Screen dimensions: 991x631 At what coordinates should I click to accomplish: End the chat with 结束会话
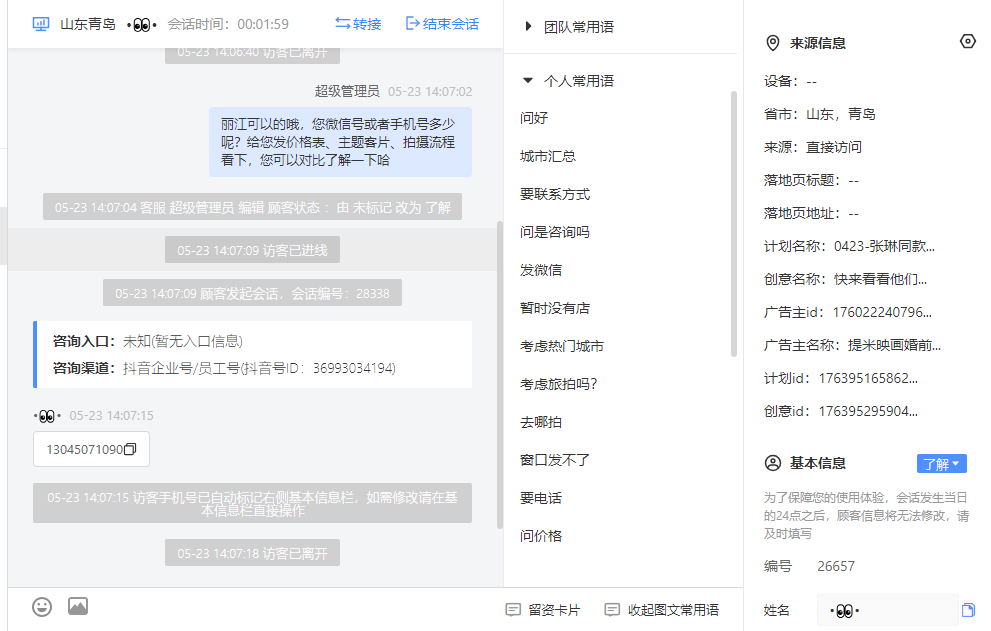[x=442, y=24]
